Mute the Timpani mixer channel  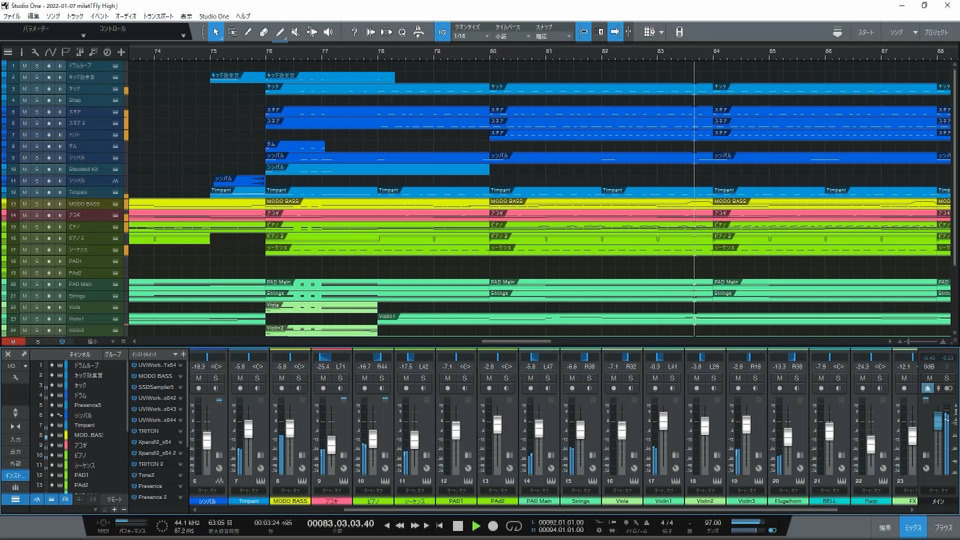[x=239, y=378]
